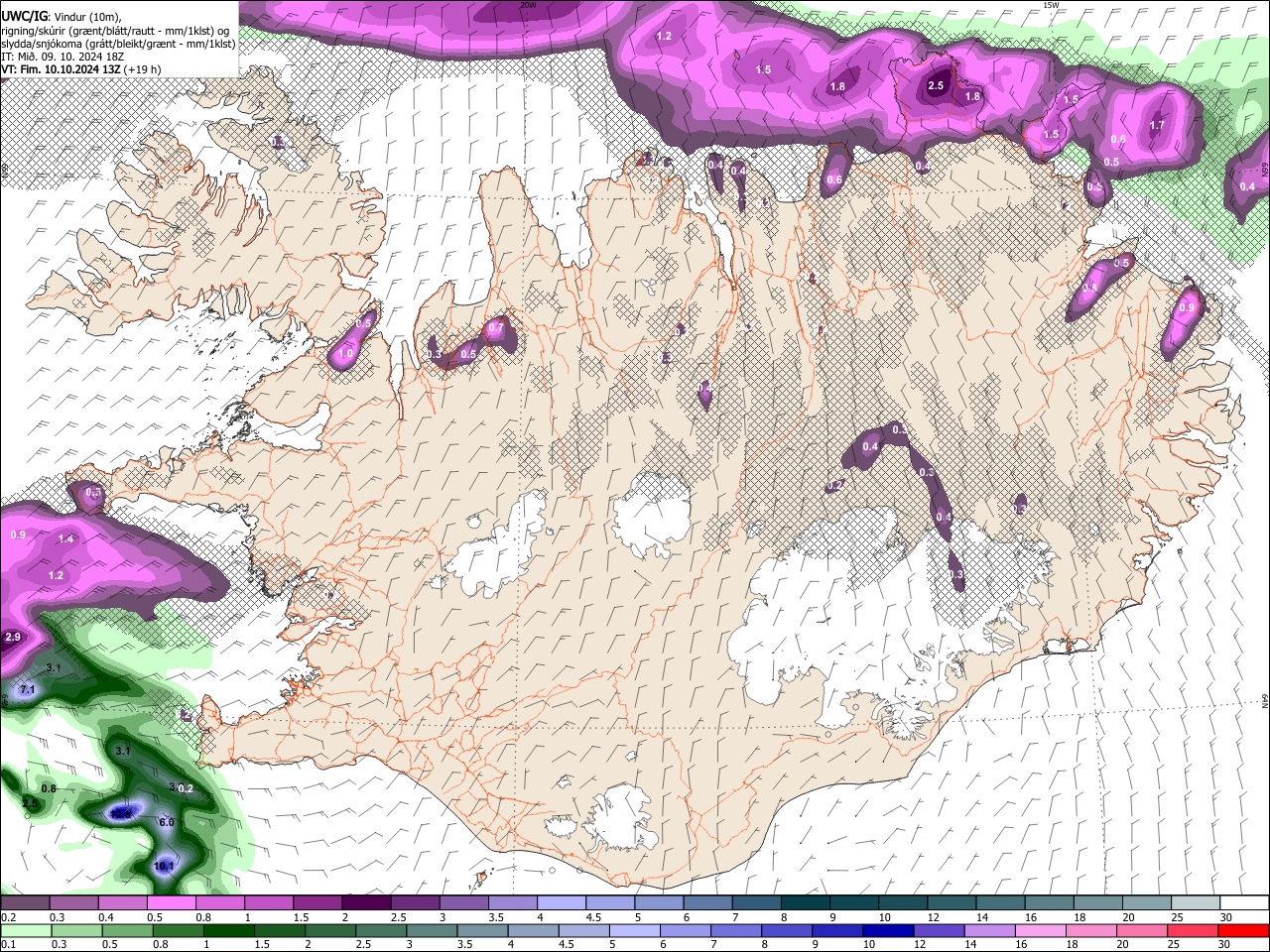This screenshot has width=1270, height=952.
Task: Click the 2.5 snowfall peak value on map
Action: pos(936,86)
